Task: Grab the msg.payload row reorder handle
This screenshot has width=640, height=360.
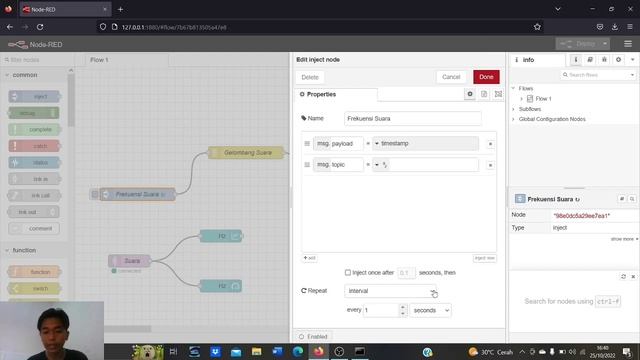Action: pos(307,144)
